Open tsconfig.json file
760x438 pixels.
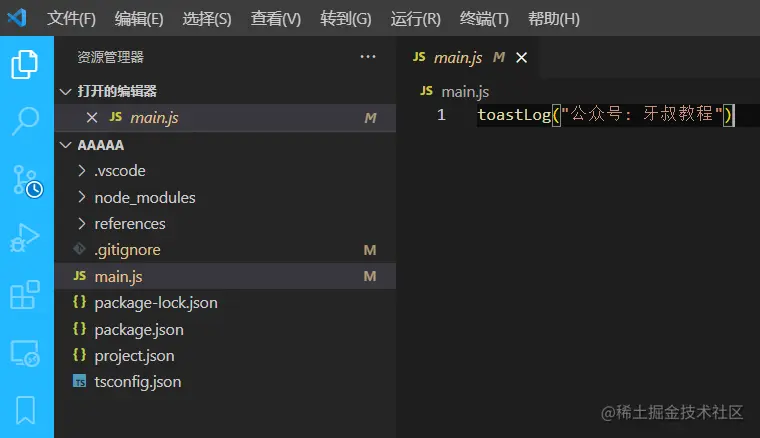[x=225, y=382]
